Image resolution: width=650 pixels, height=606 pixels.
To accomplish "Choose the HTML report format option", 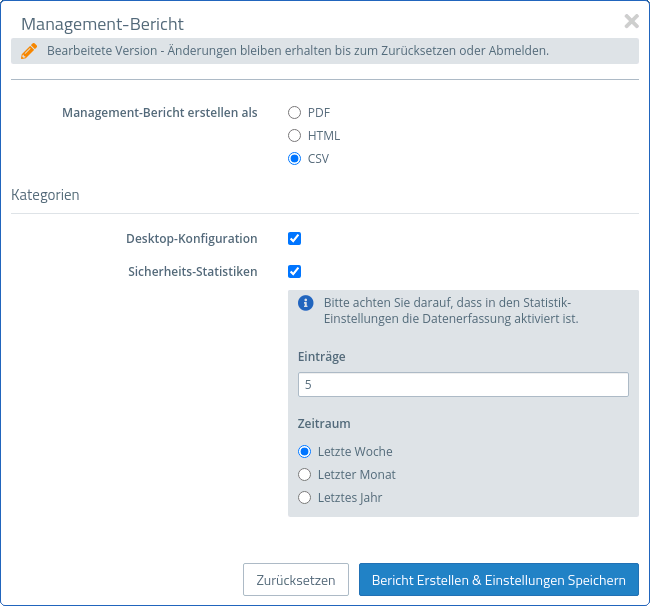I will (295, 136).
